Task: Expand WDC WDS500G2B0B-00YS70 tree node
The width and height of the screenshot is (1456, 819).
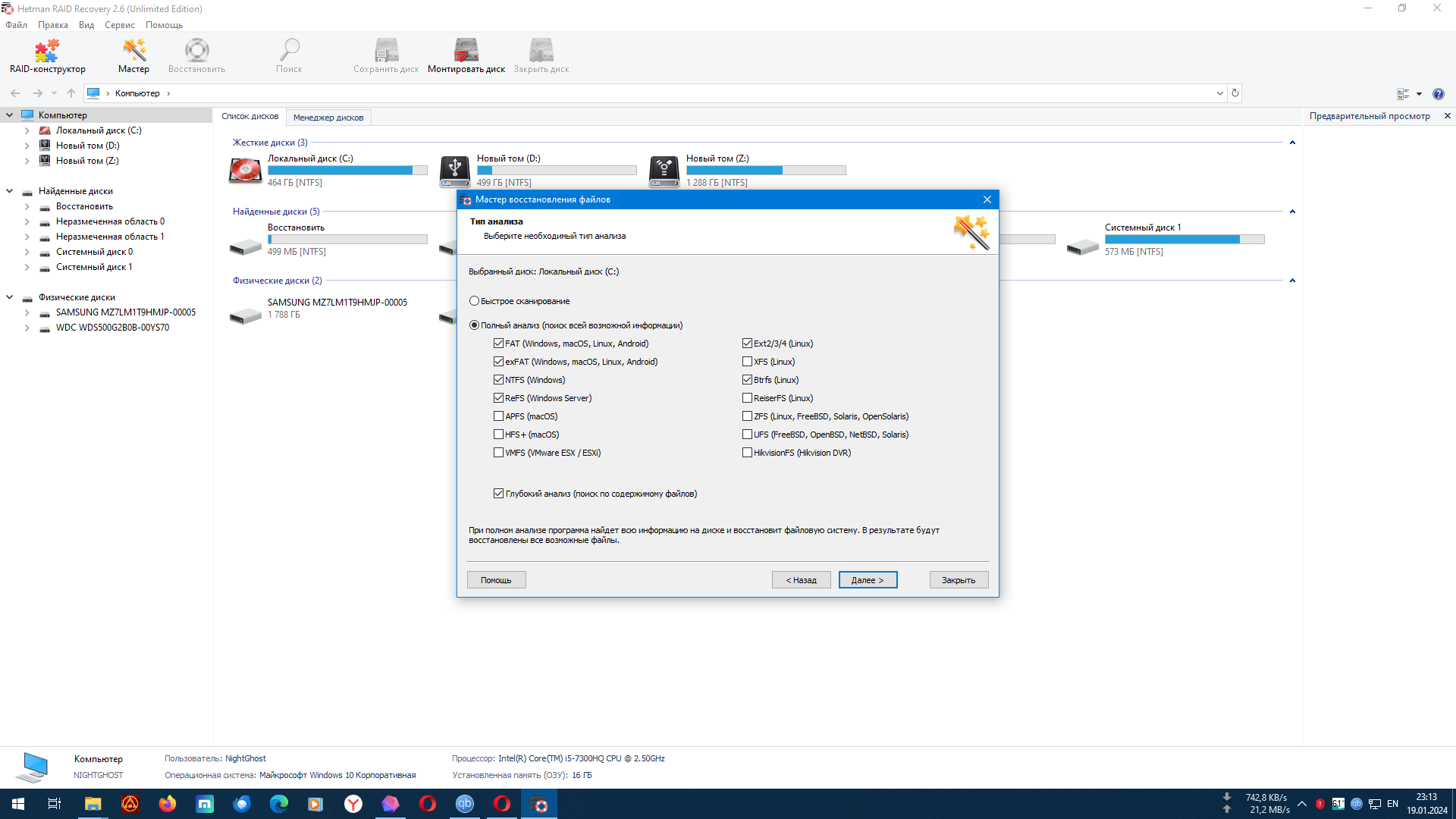Action: [x=27, y=328]
